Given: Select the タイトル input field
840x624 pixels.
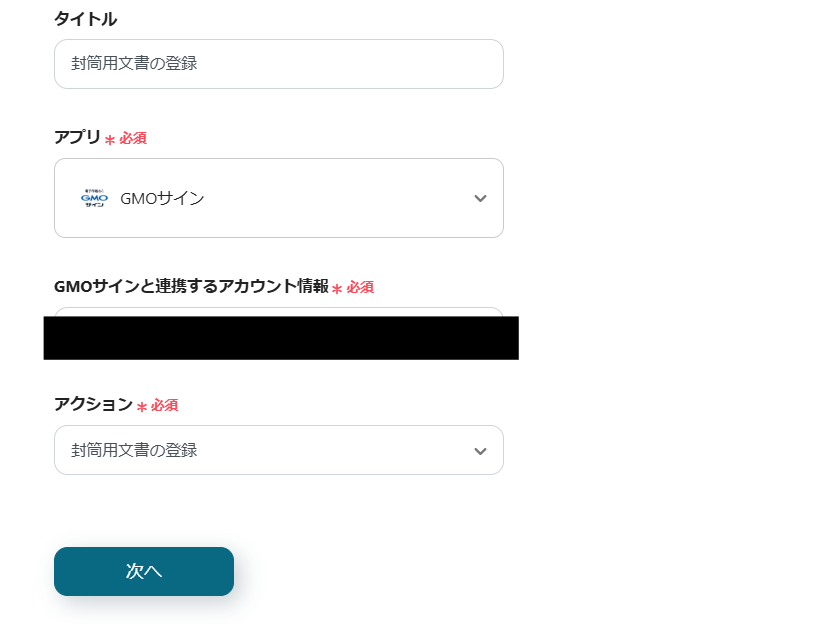Looking at the screenshot, I should (x=279, y=63).
